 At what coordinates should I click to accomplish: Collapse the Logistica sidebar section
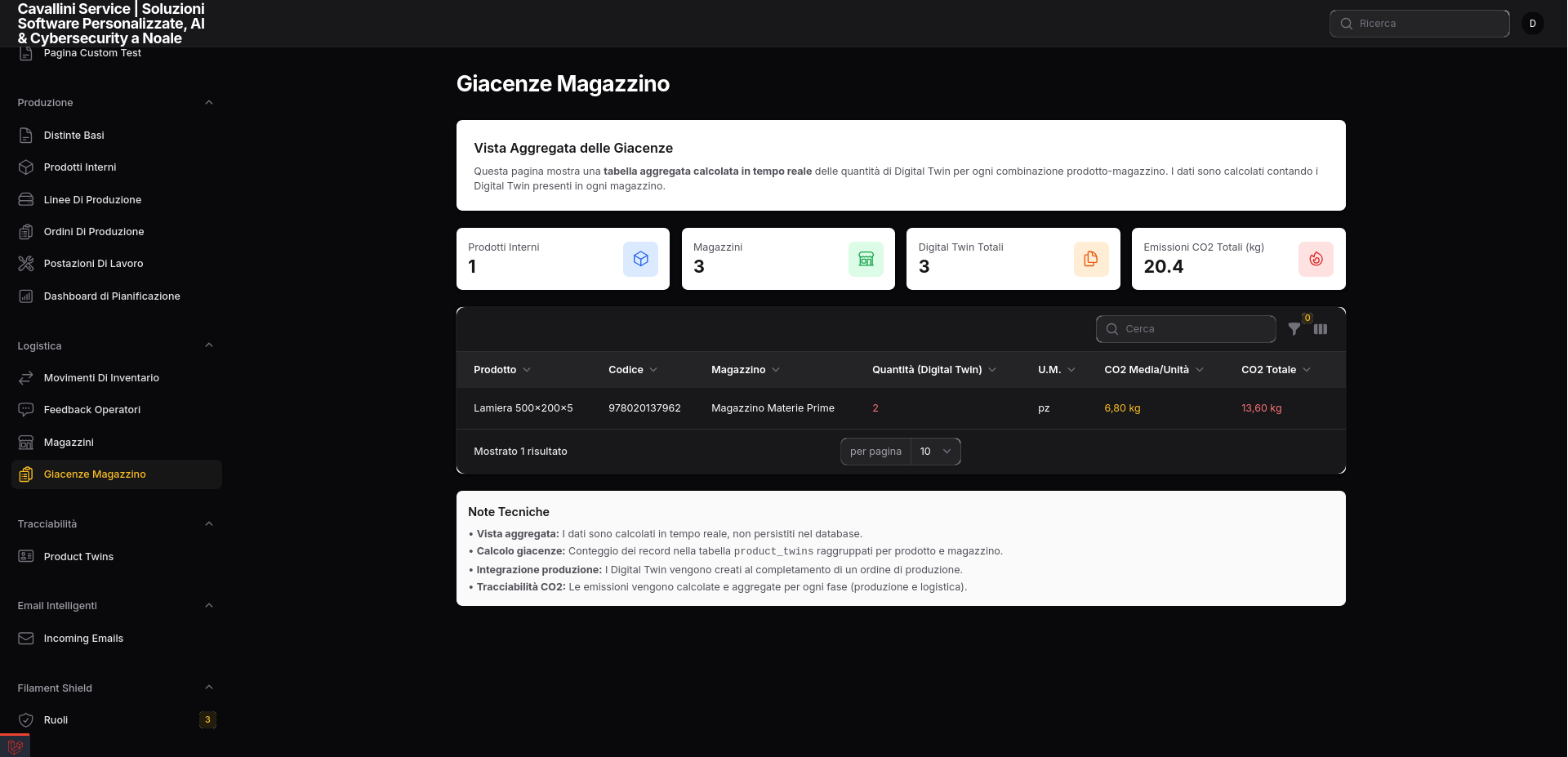[208, 345]
